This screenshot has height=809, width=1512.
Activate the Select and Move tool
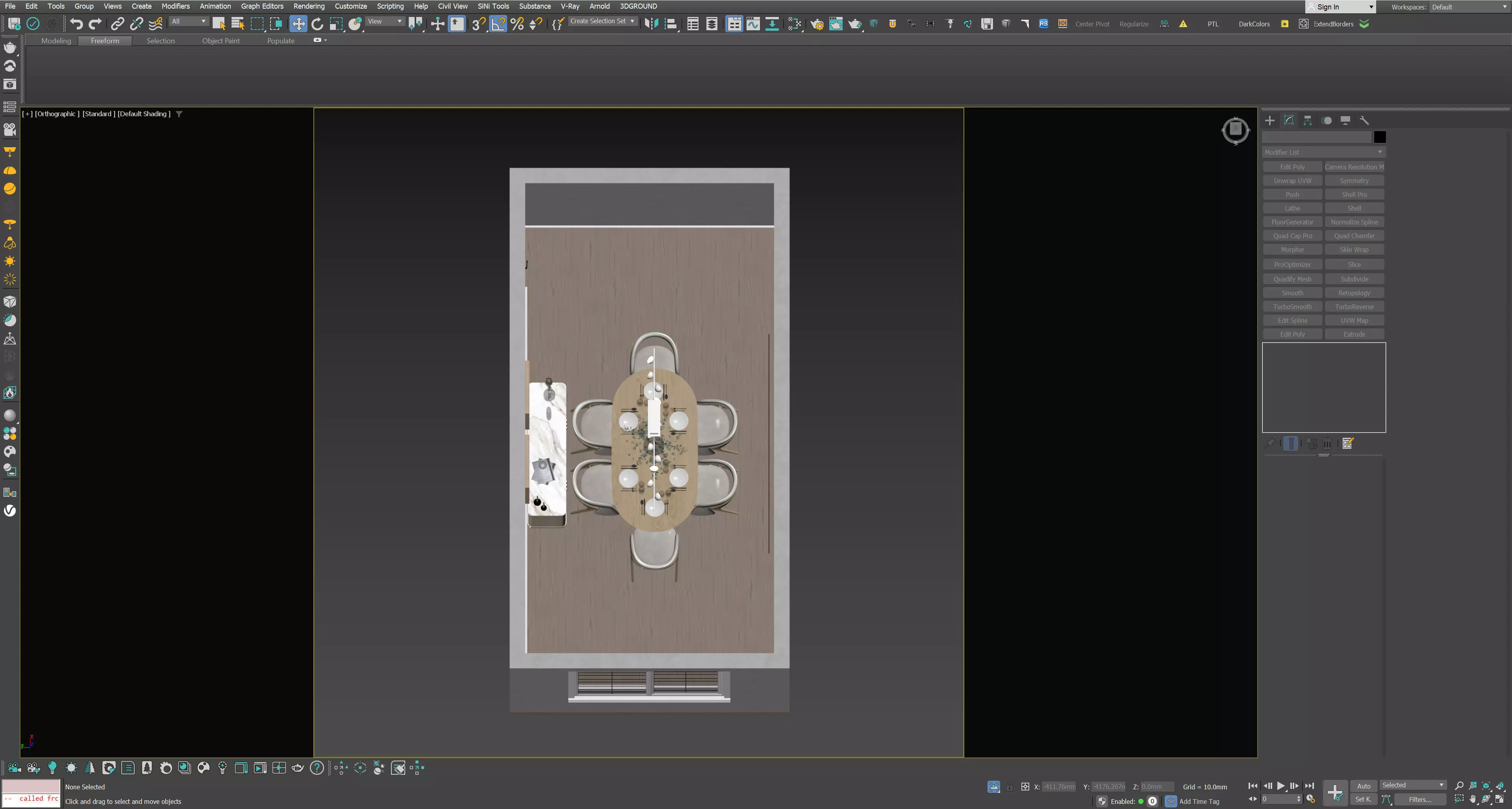[x=298, y=24]
